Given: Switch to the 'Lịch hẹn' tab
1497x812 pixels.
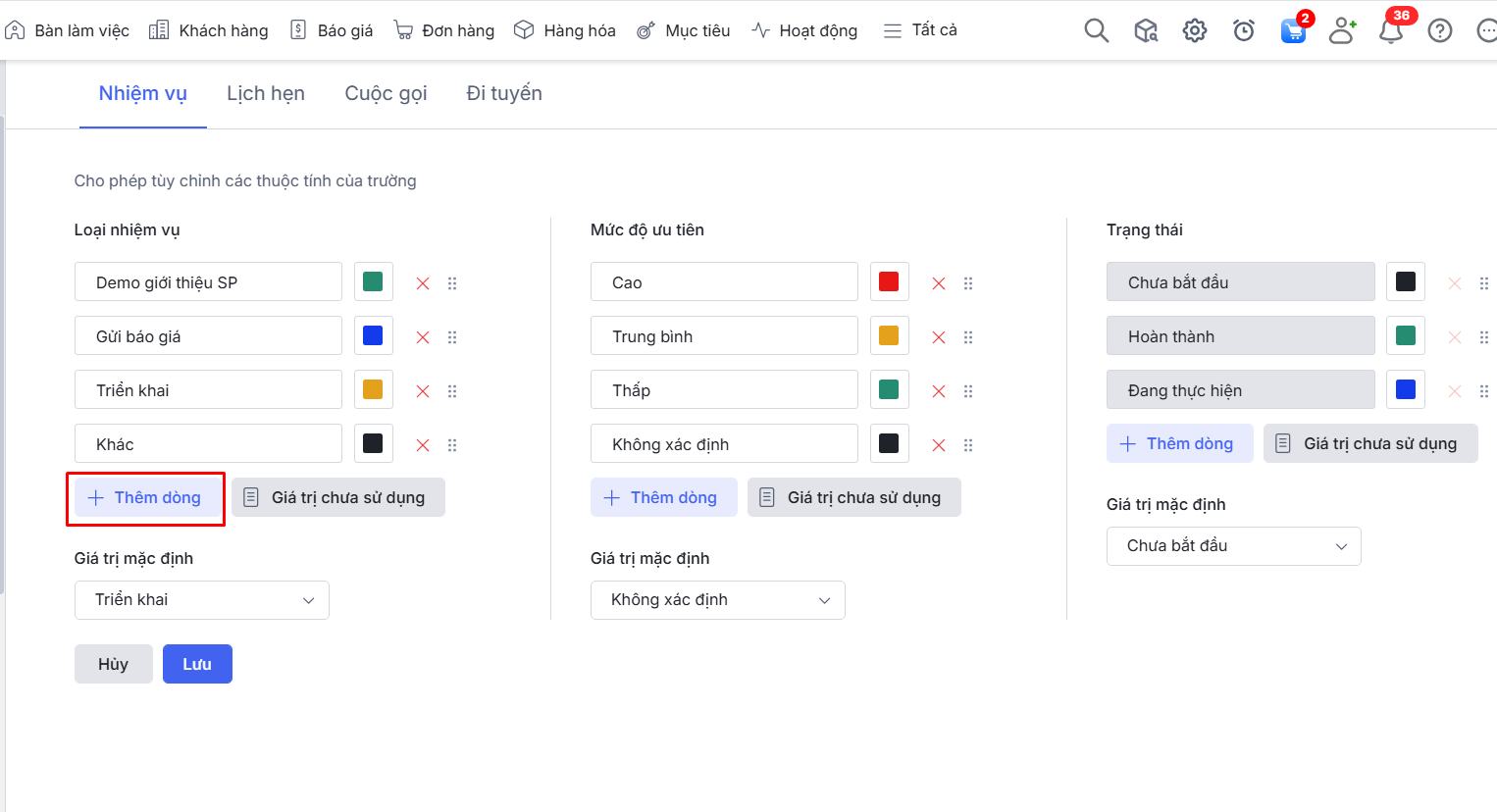Looking at the screenshot, I should point(266,93).
